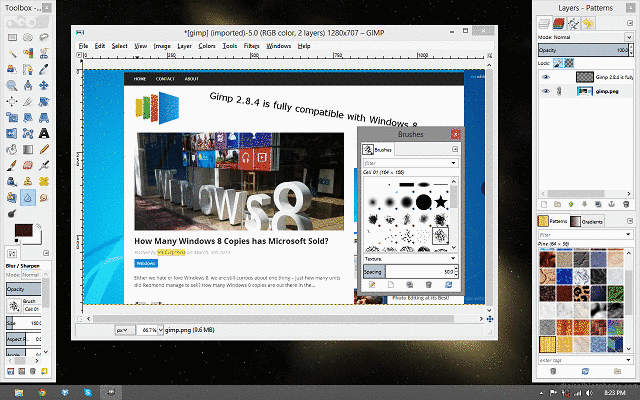This screenshot has height=400, width=640.
Task: Adjust the brush Spacing slider
Action: pos(409,272)
